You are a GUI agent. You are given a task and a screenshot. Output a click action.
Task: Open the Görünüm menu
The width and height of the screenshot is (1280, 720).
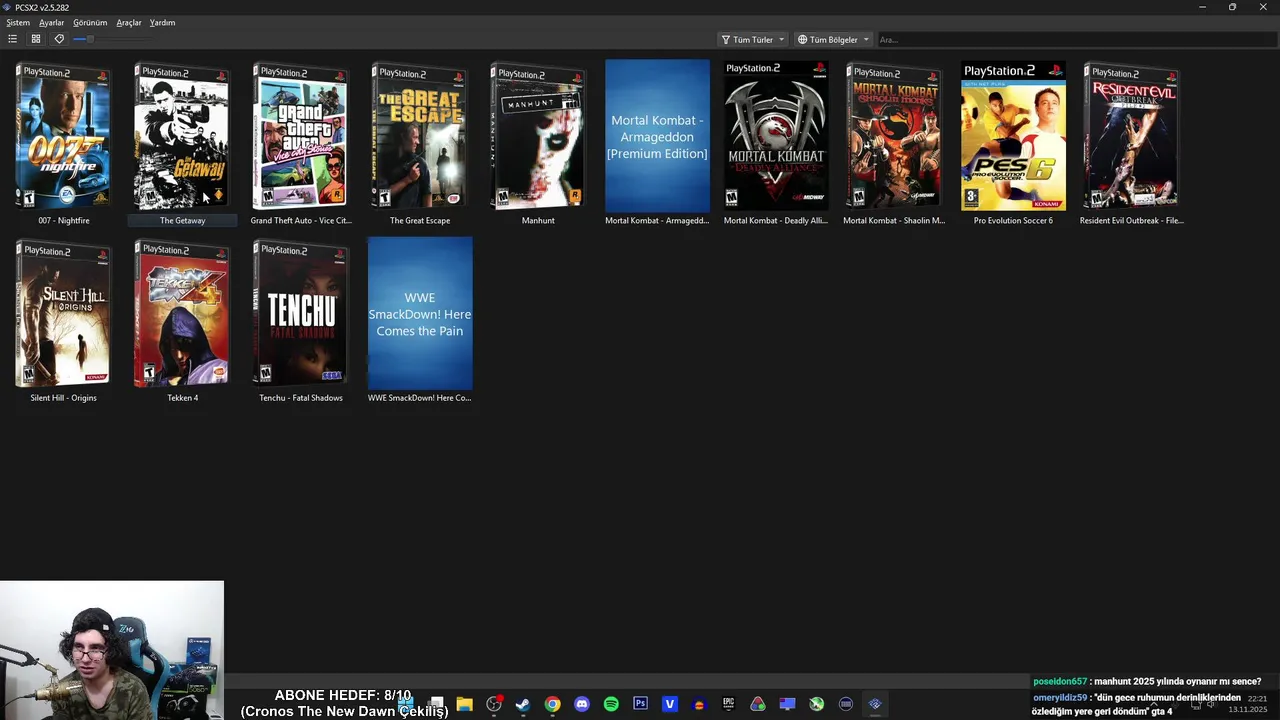(90, 22)
